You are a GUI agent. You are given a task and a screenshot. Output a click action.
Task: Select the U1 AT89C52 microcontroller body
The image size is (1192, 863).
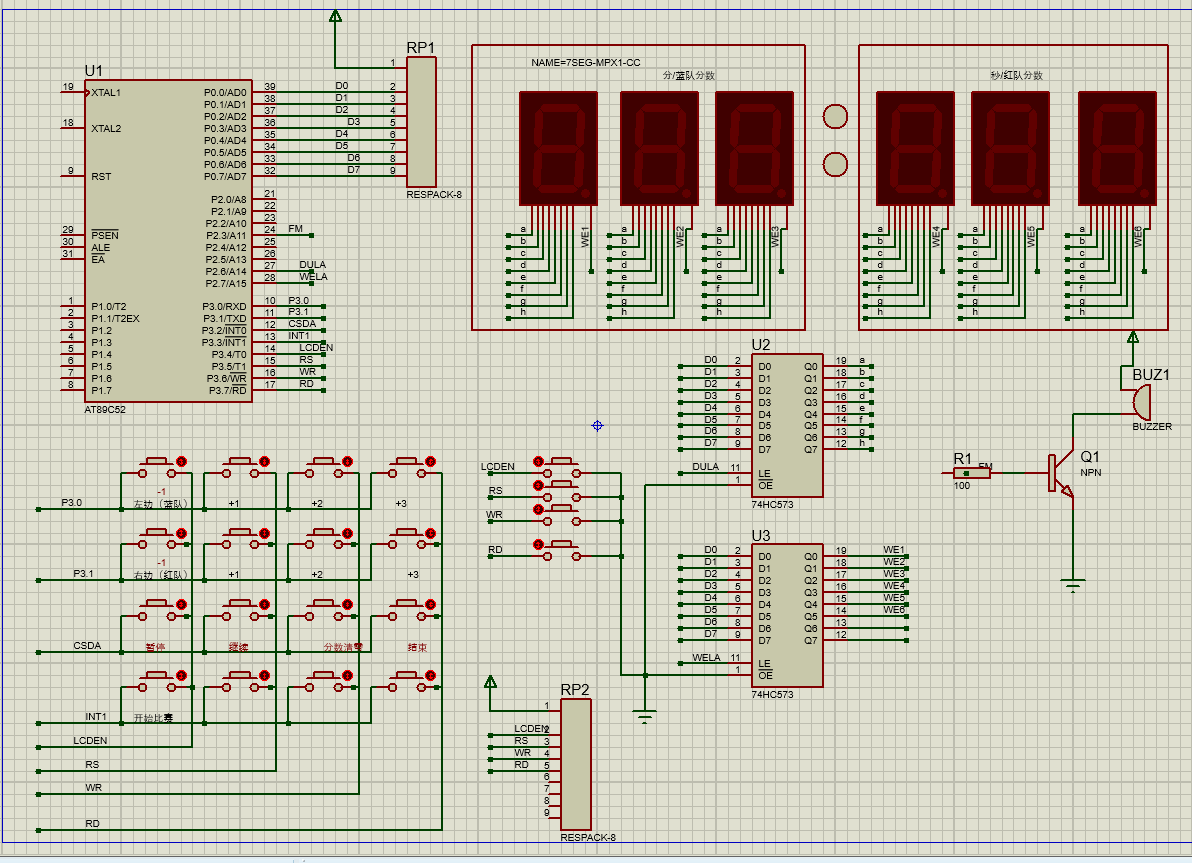(168, 241)
